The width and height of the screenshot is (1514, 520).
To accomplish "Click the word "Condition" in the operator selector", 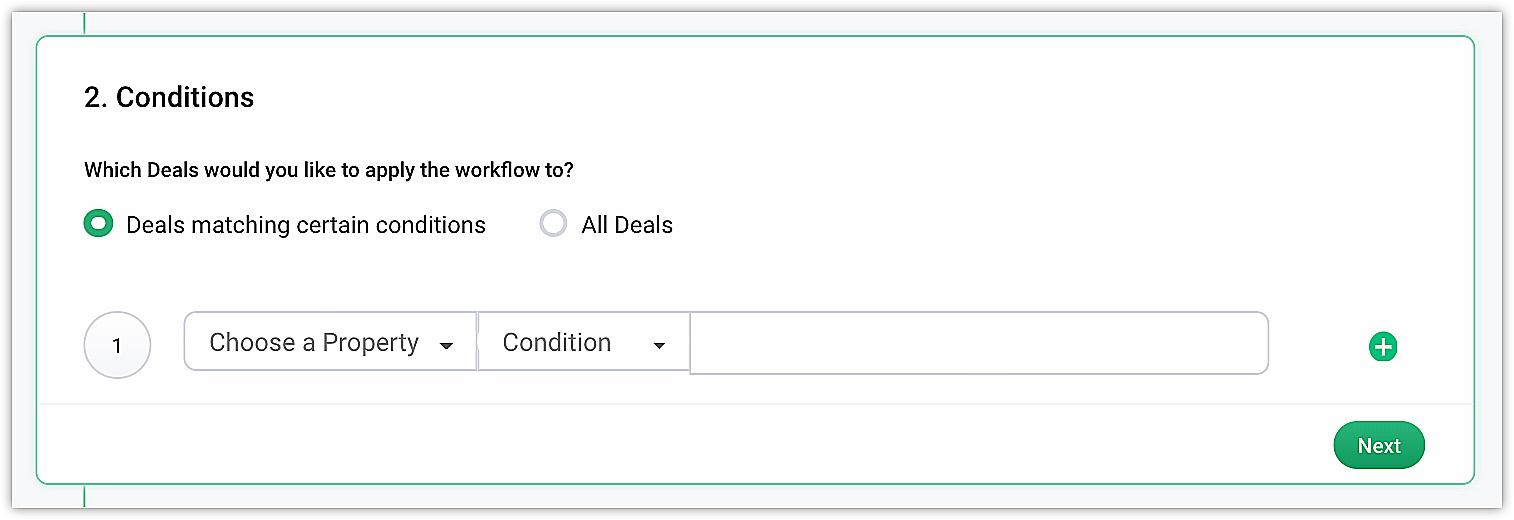I will [x=556, y=343].
